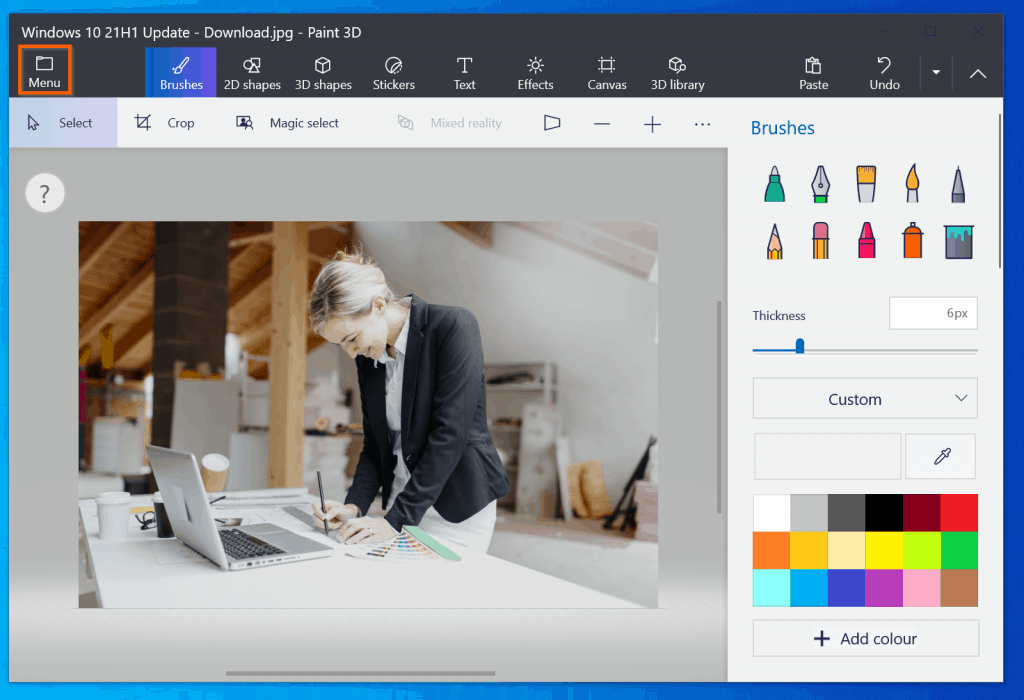
Task: Pick the dark grey colour swatch
Action: pos(846,513)
